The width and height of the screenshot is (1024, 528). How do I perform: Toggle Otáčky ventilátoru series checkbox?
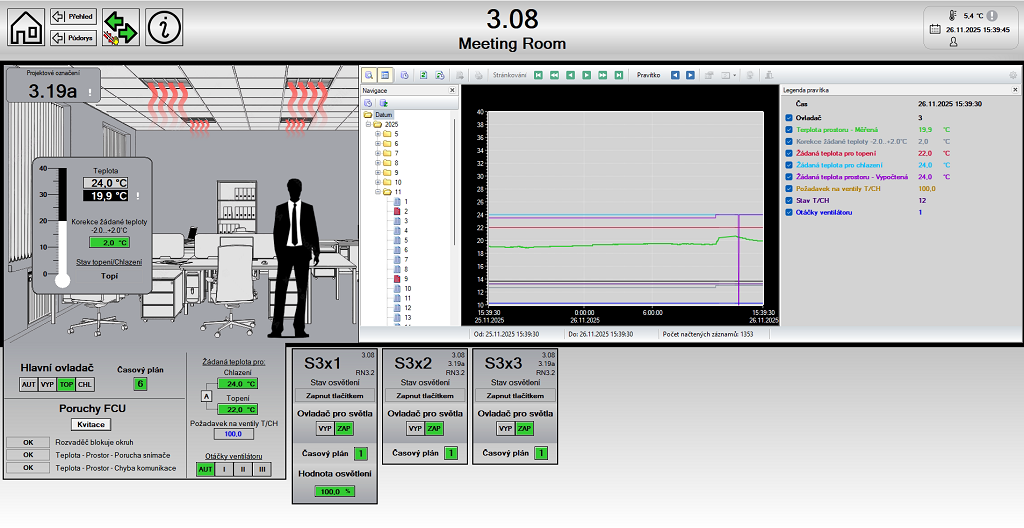click(x=789, y=212)
